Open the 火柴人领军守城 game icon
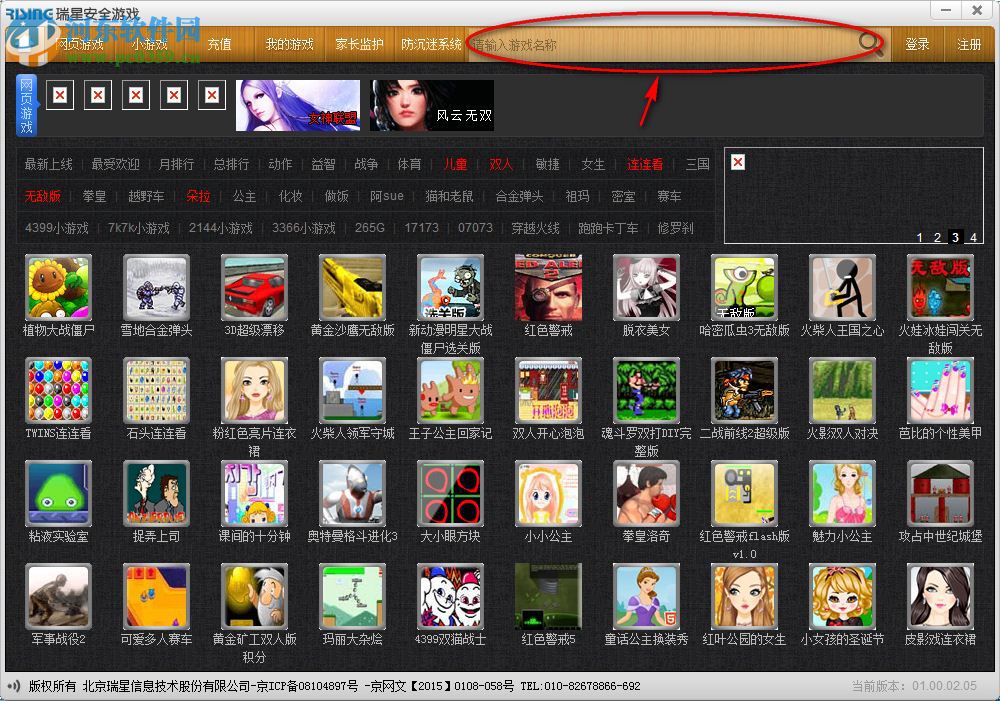The height and width of the screenshot is (701, 1000). [x=353, y=390]
